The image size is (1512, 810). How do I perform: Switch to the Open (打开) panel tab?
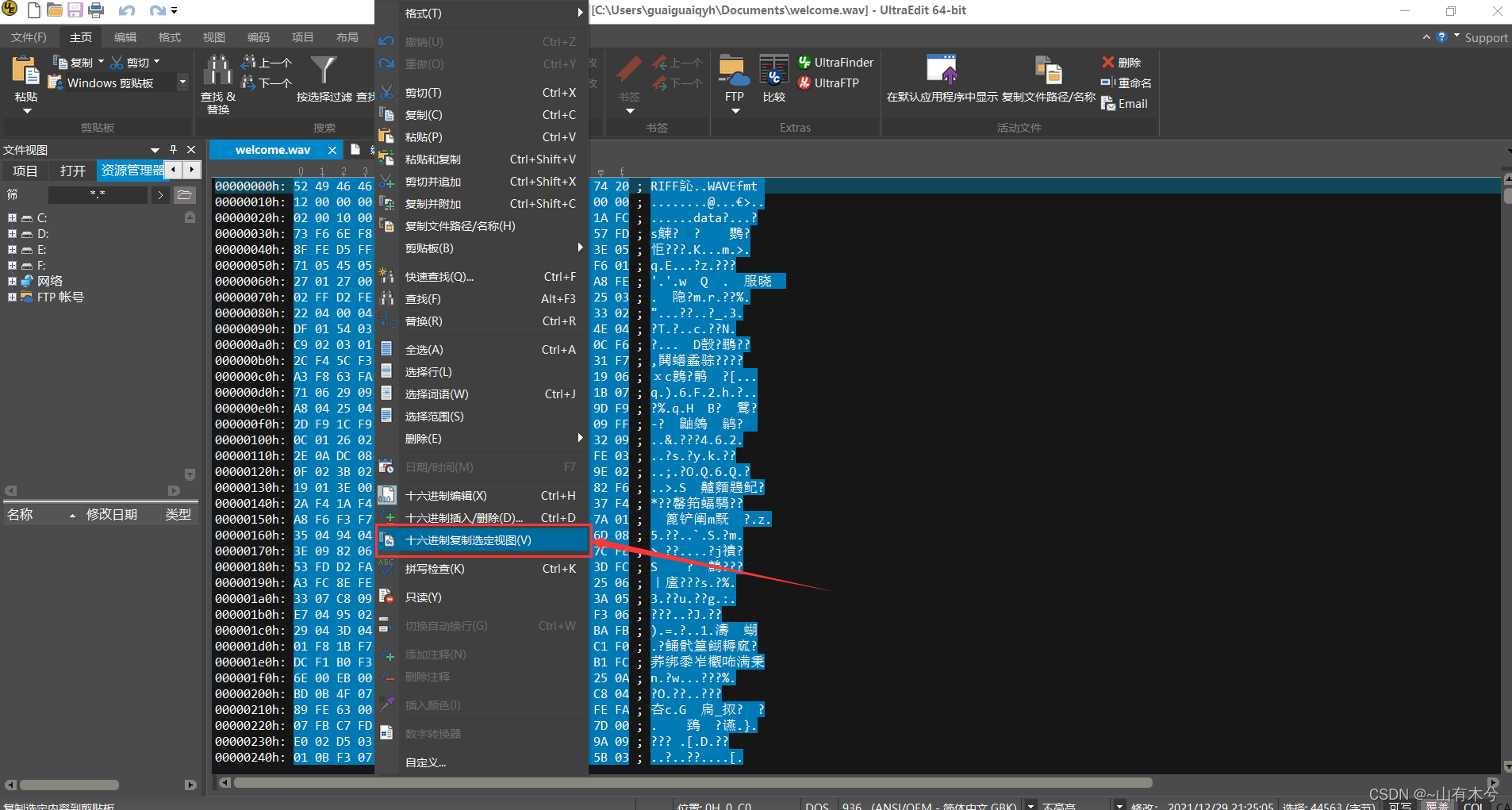[x=72, y=171]
